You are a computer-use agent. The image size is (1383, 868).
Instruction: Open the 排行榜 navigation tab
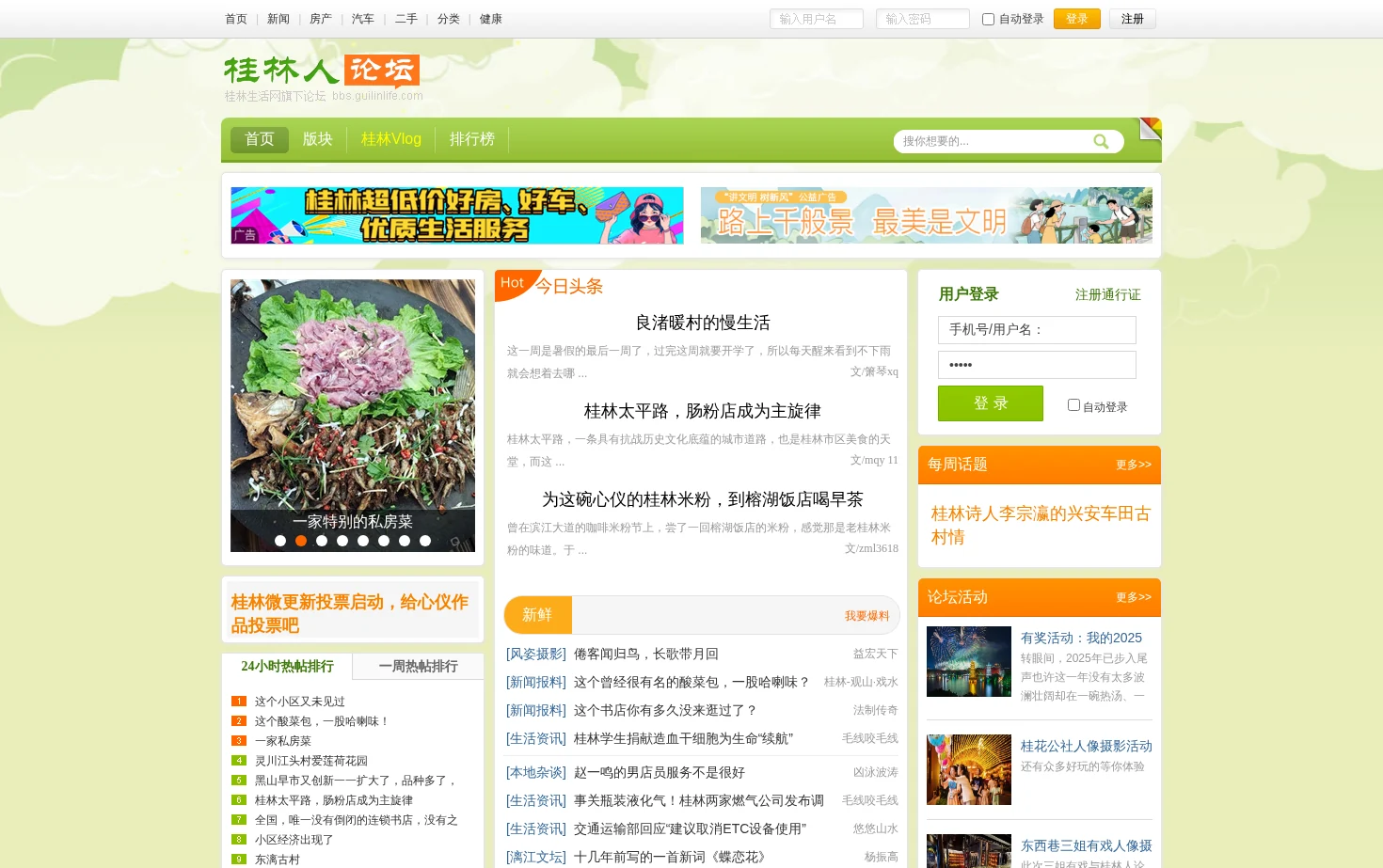pos(472,139)
